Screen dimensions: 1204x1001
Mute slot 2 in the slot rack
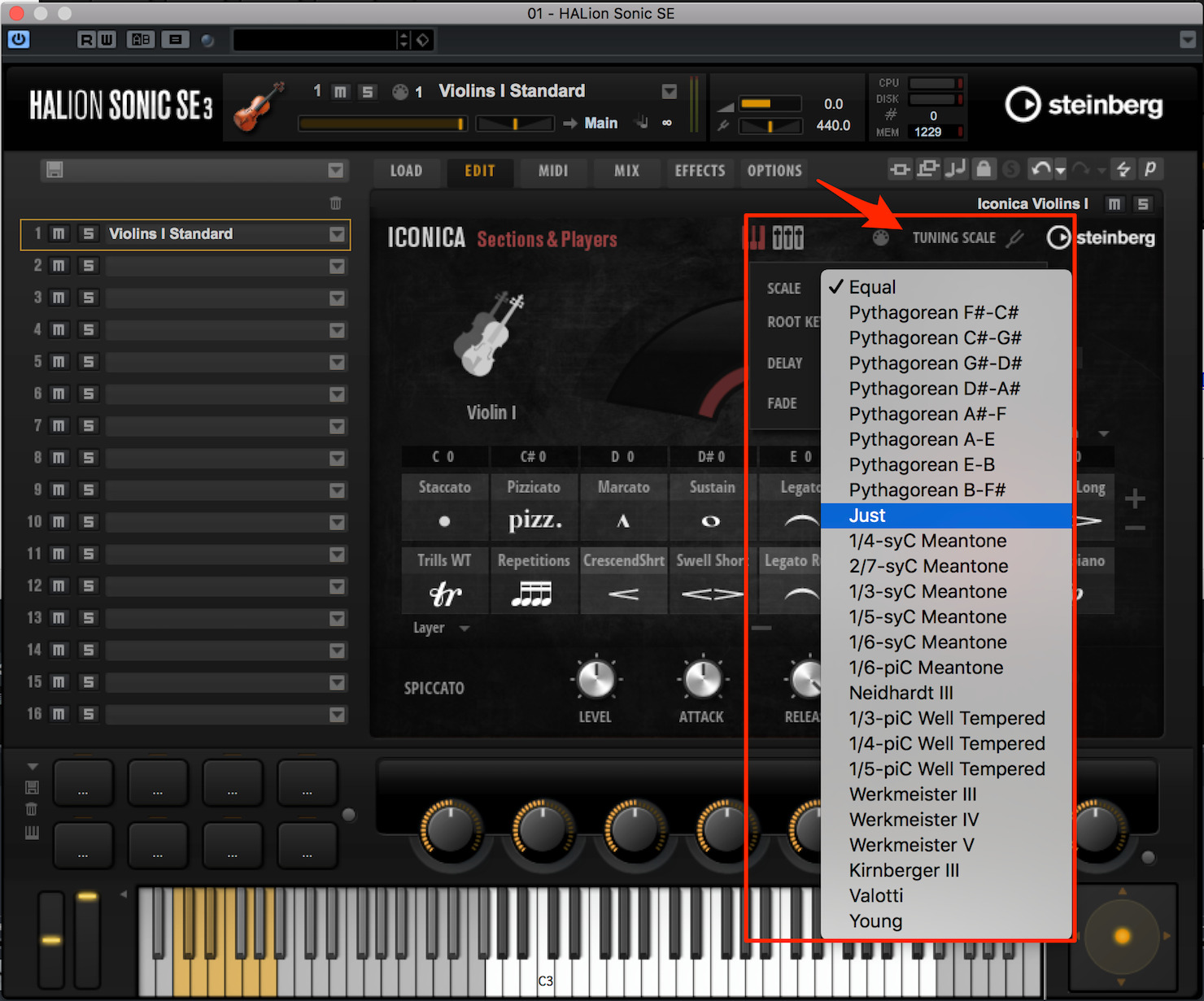(x=59, y=266)
